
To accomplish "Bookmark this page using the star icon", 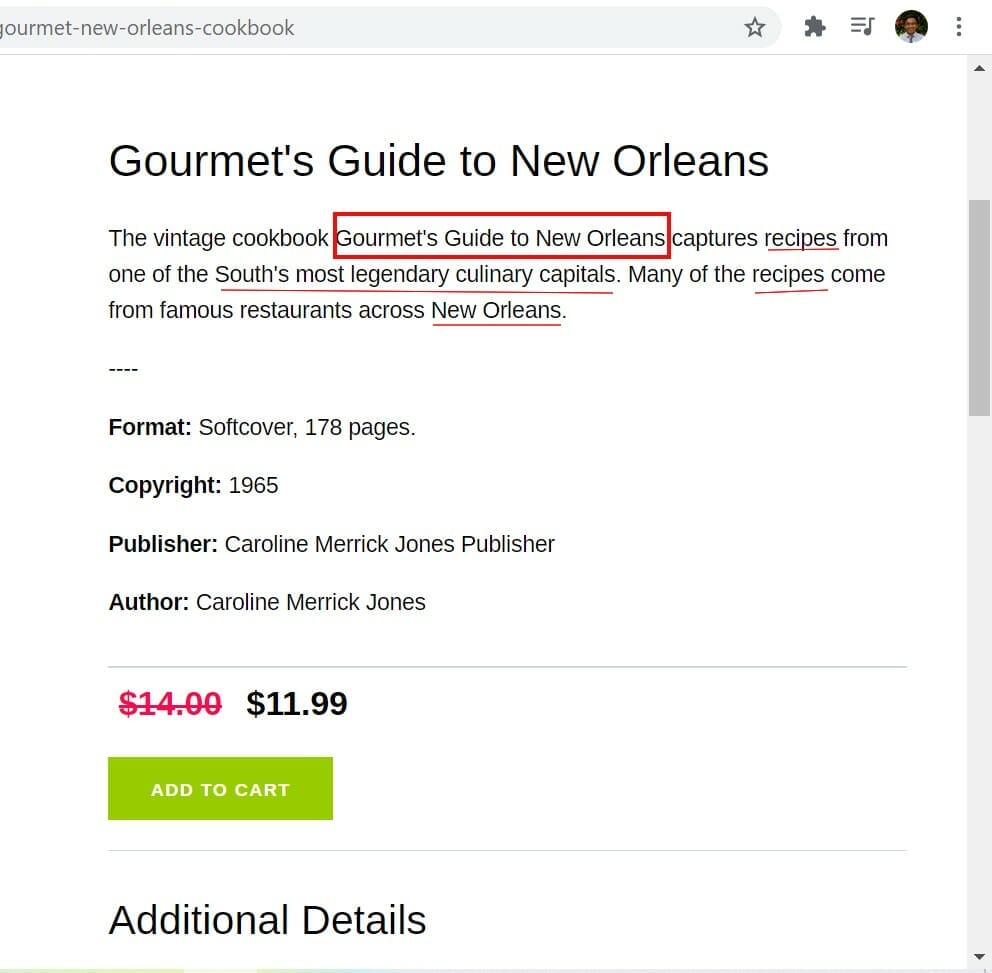I will tap(755, 27).
